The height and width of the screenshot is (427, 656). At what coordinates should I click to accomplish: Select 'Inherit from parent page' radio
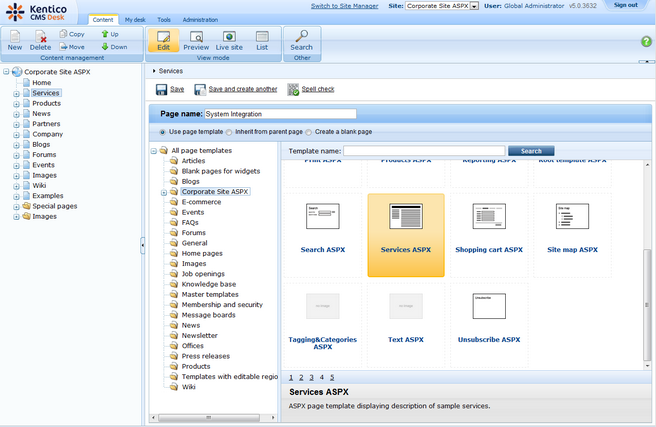coord(228,132)
